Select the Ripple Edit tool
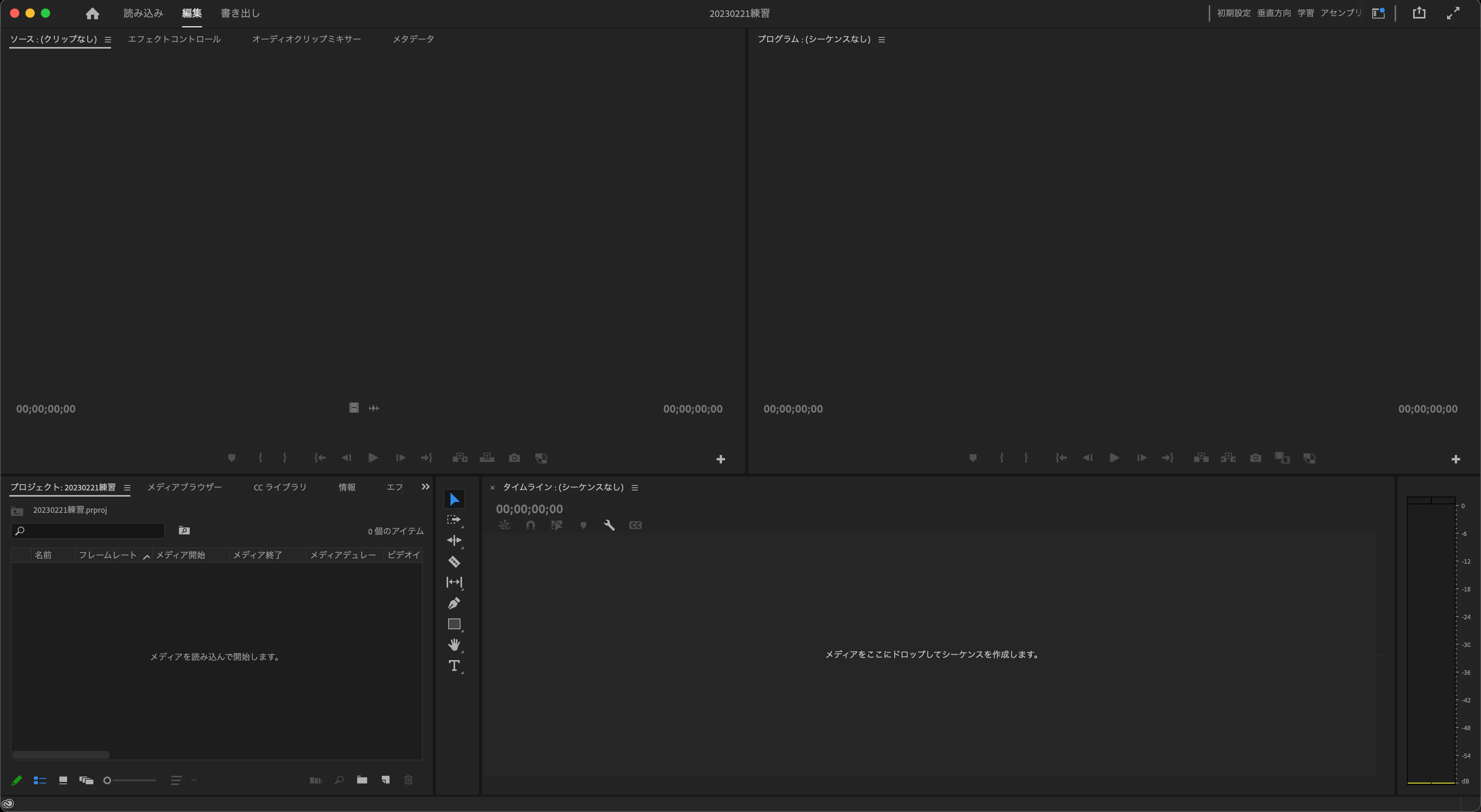Viewport: 1481px width, 812px height. click(x=454, y=540)
